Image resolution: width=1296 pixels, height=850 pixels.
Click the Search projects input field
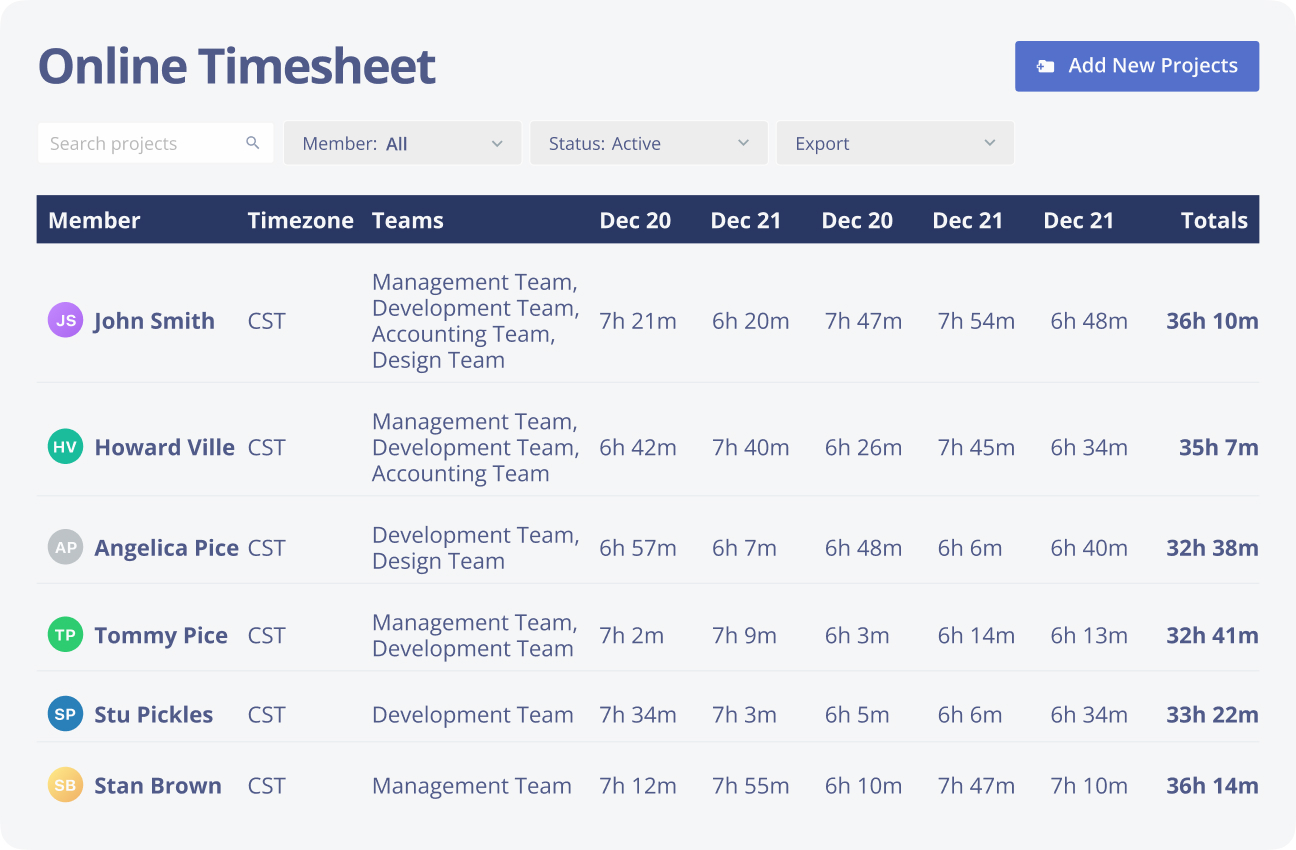pyautogui.click(x=140, y=143)
